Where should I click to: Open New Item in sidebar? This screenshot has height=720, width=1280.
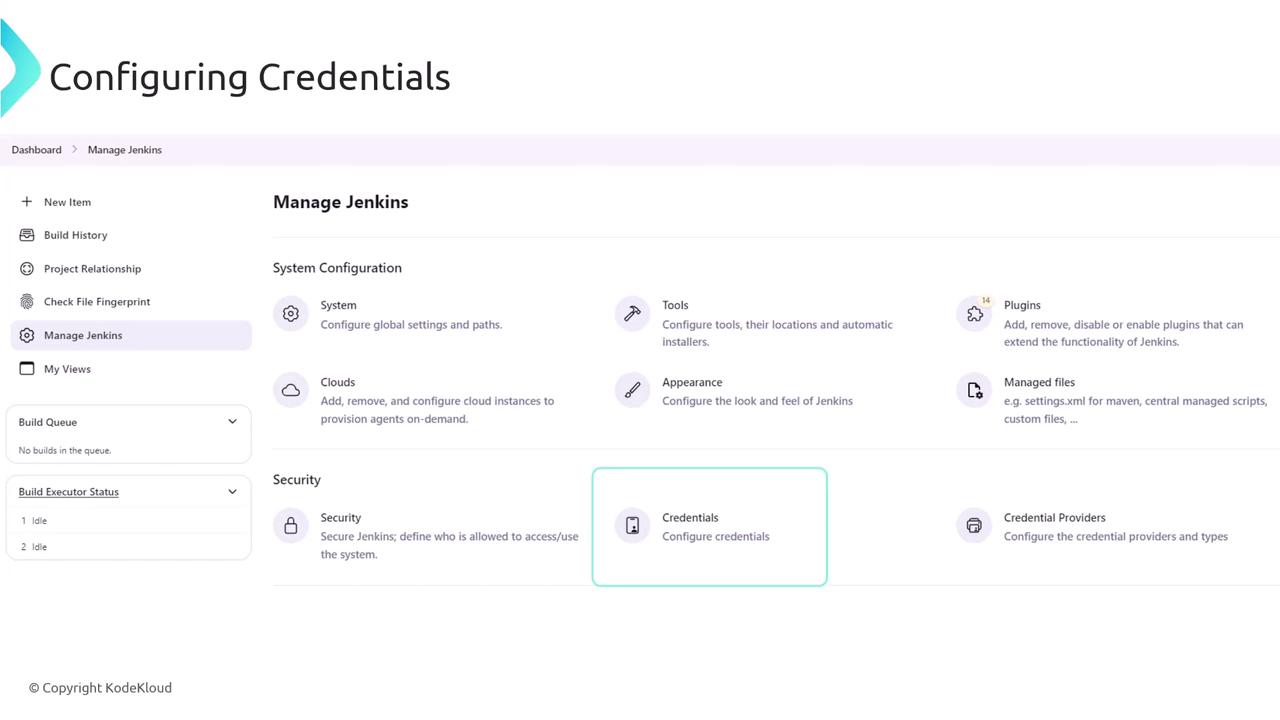67,202
